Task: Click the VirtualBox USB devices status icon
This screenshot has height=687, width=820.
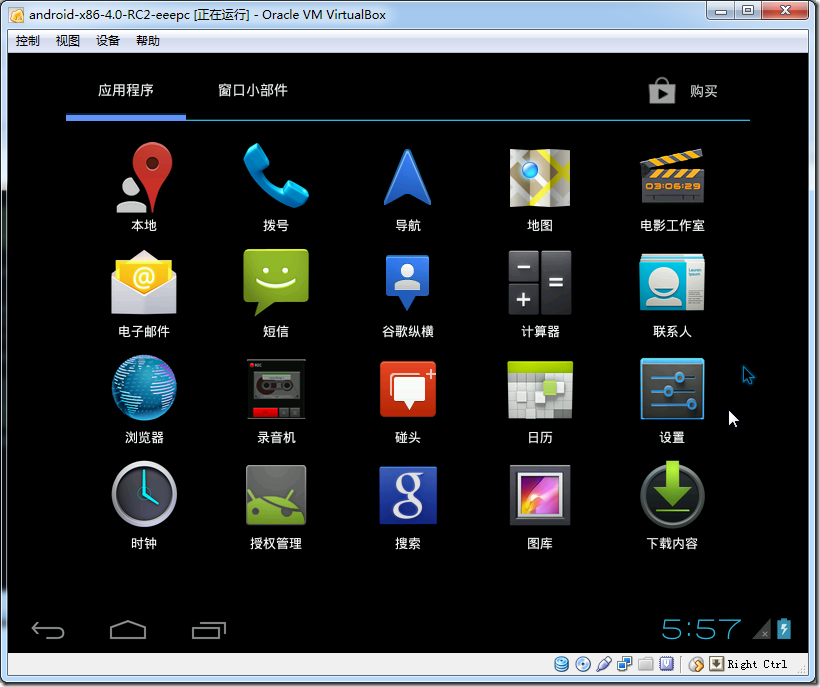Action: click(x=603, y=664)
